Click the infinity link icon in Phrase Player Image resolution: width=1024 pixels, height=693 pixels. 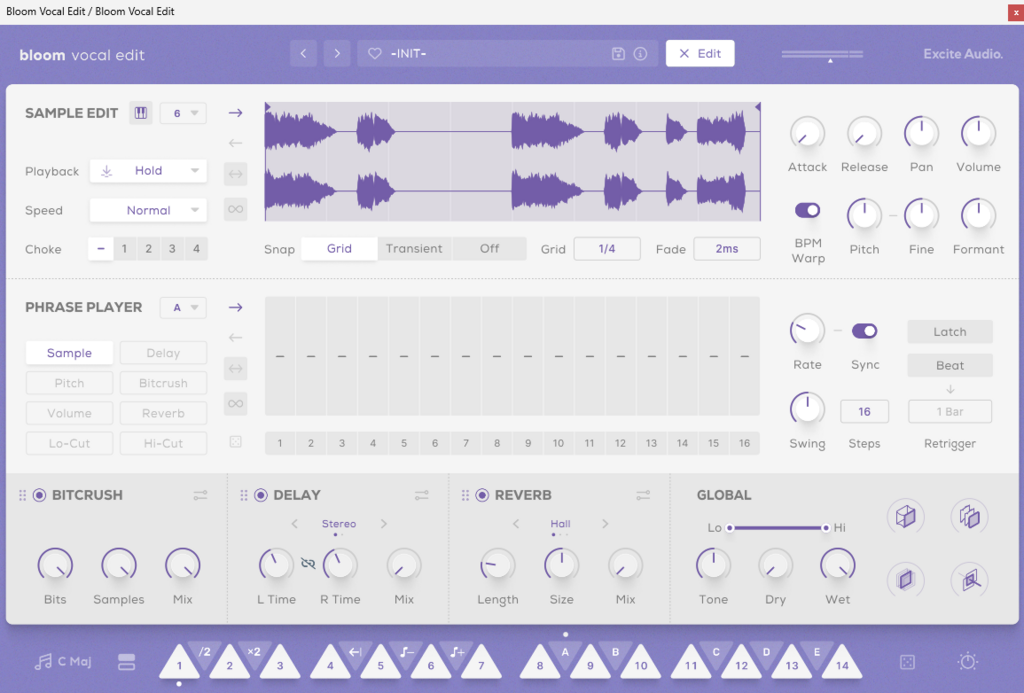pyautogui.click(x=236, y=404)
